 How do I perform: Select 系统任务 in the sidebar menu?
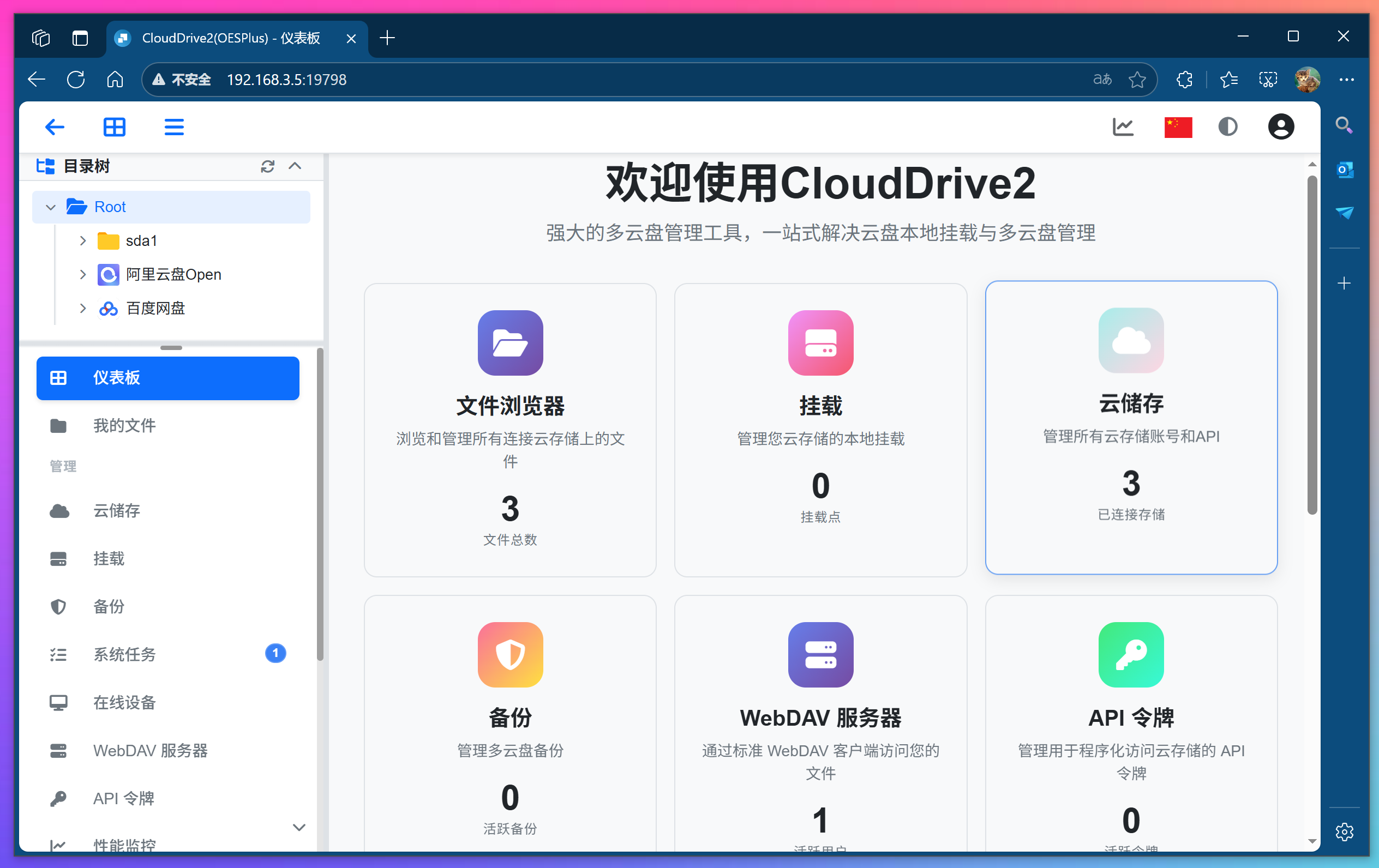click(x=123, y=654)
